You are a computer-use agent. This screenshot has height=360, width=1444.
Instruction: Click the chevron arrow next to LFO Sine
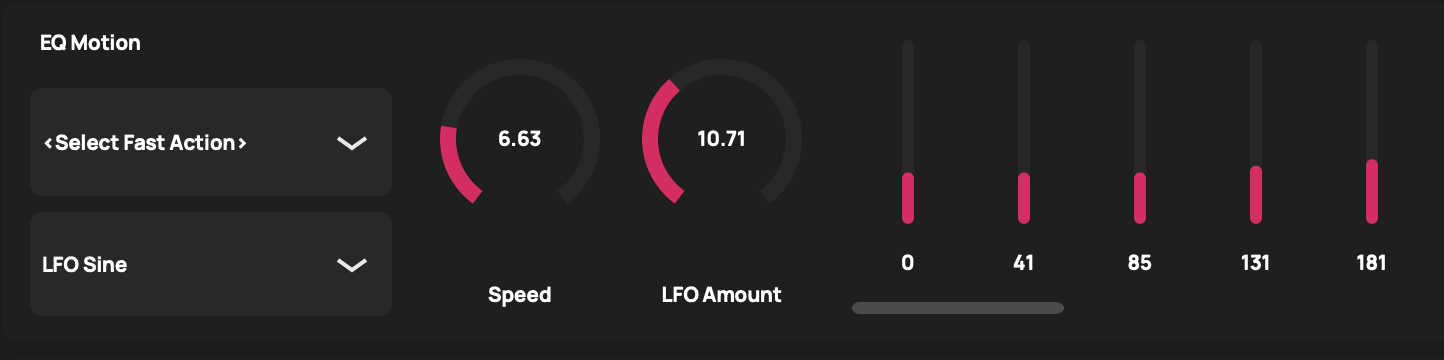click(351, 265)
